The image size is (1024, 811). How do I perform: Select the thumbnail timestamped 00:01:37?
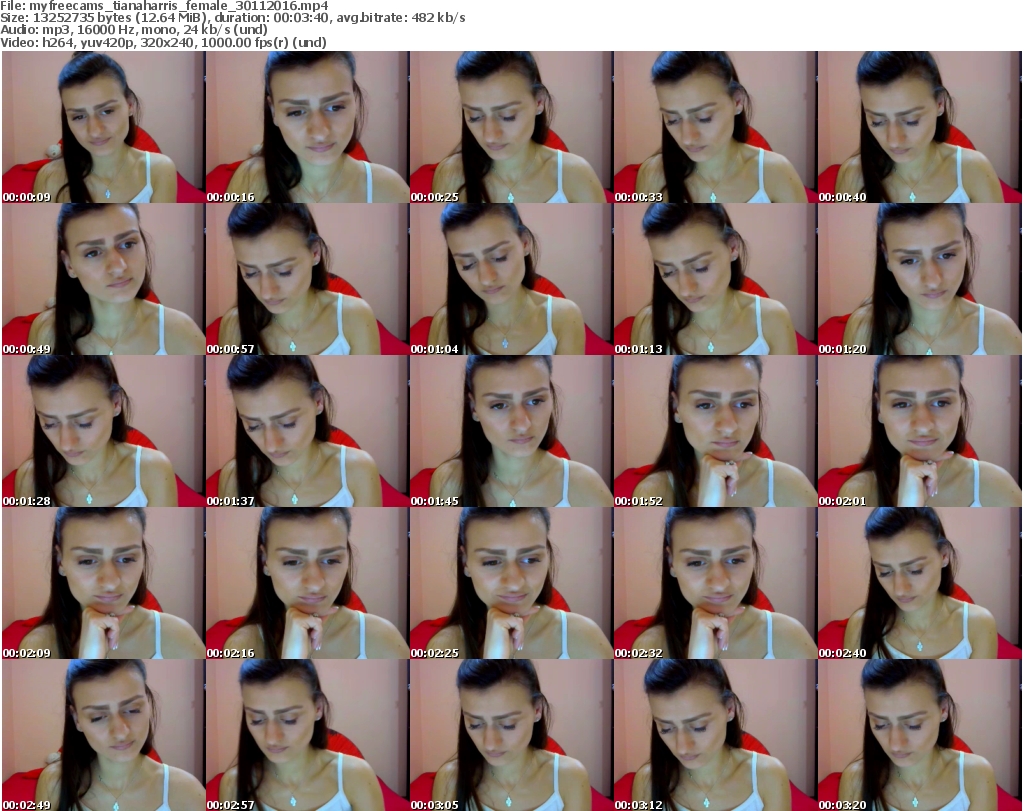[x=308, y=432]
